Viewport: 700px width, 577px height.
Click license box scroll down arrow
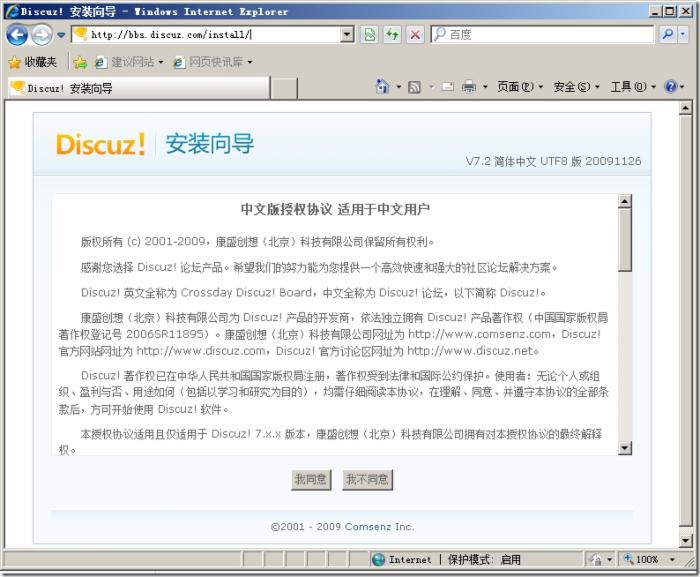(625, 448)
